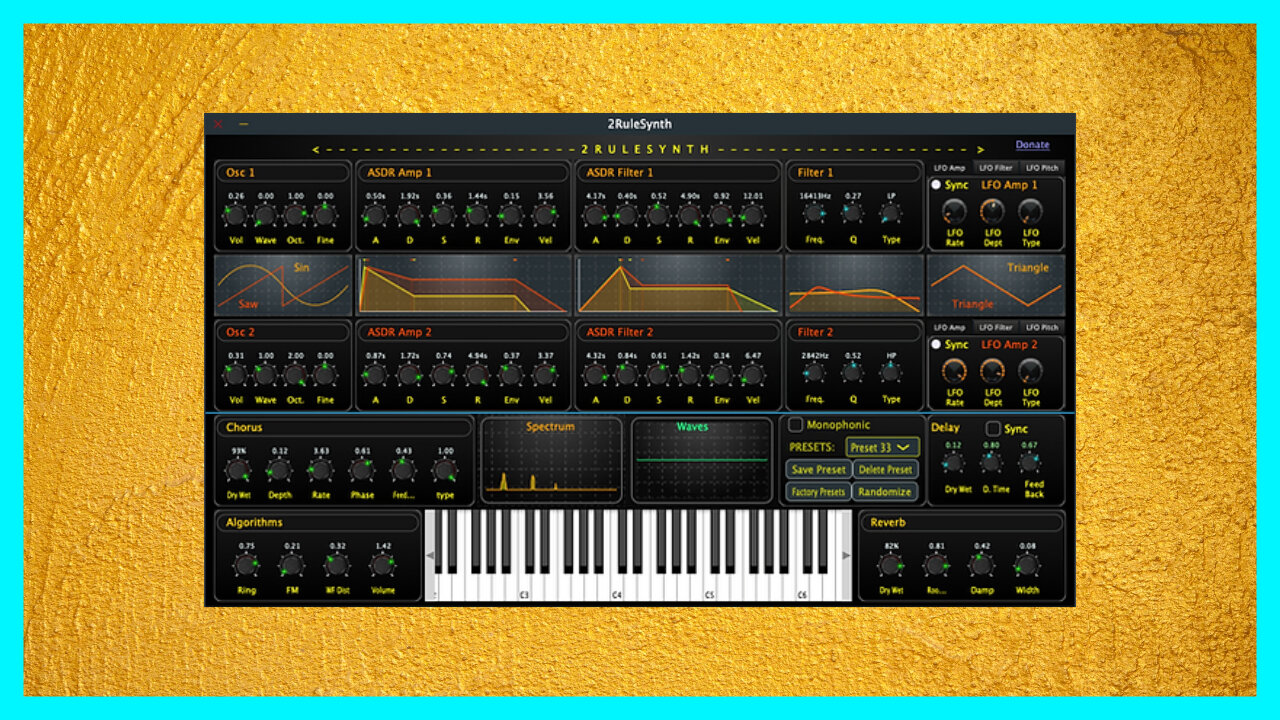Open the Preset 33 dropdown

point(882,447)
